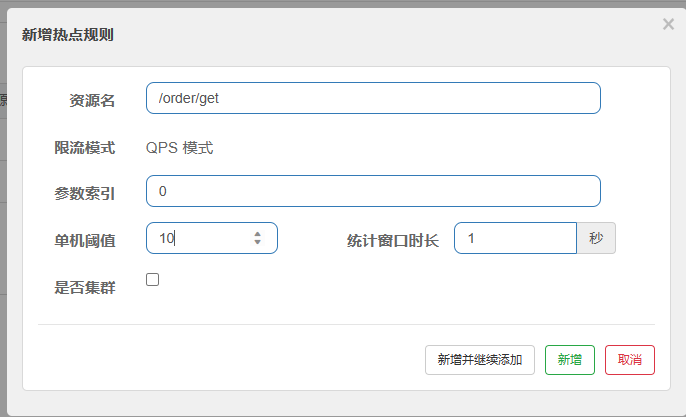This screenshot has width=686, height=417.
Task: Click the 秒 unit addon
Action: [596, 238]
